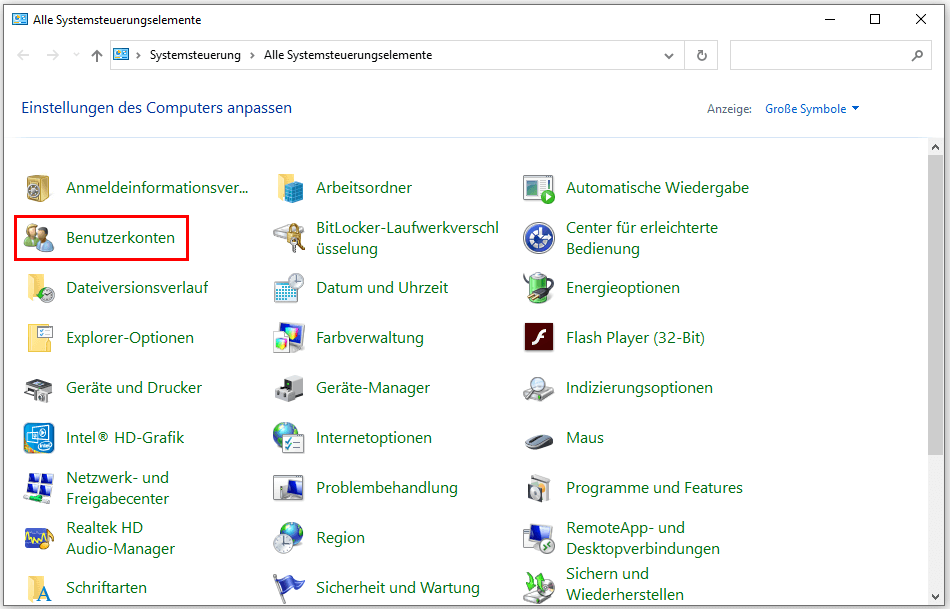The width and height of the screenshot is (950, 609).
Task: Open the recent locations chevron
Action: tap(77, 56)
